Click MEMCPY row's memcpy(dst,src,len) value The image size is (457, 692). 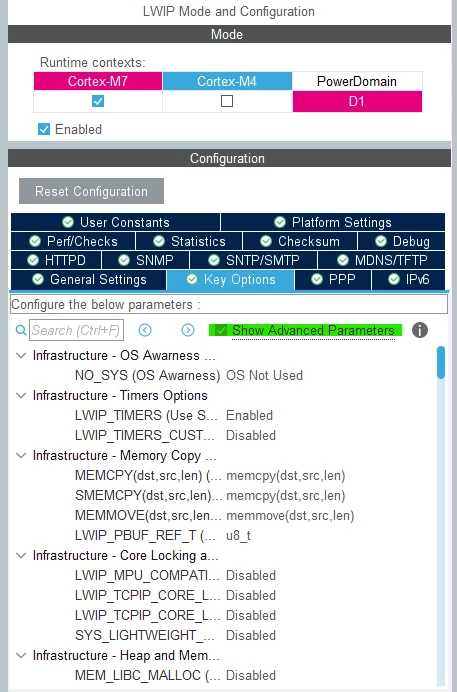point(285,476)
